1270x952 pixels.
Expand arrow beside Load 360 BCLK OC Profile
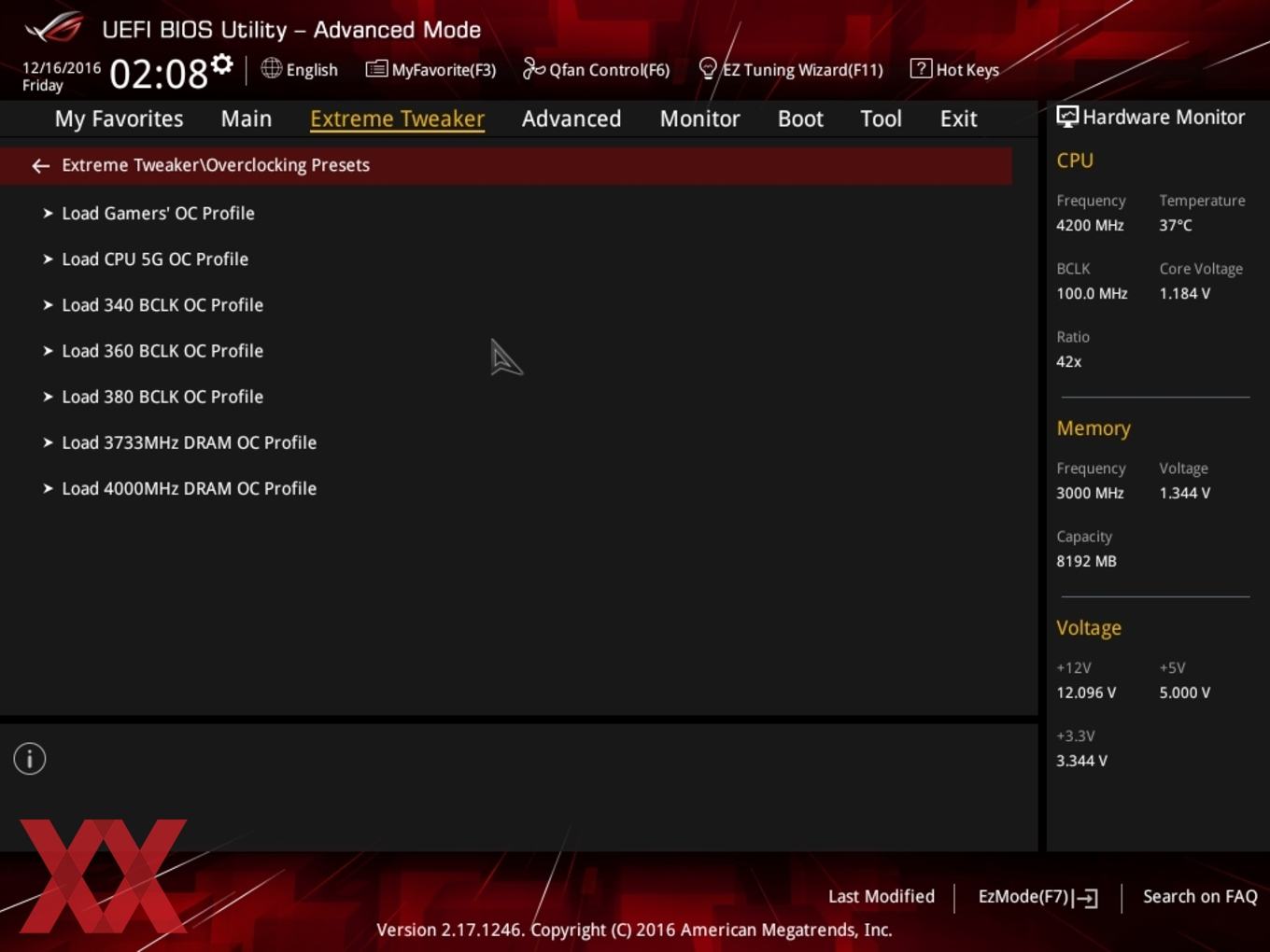(x=48, y=350)
